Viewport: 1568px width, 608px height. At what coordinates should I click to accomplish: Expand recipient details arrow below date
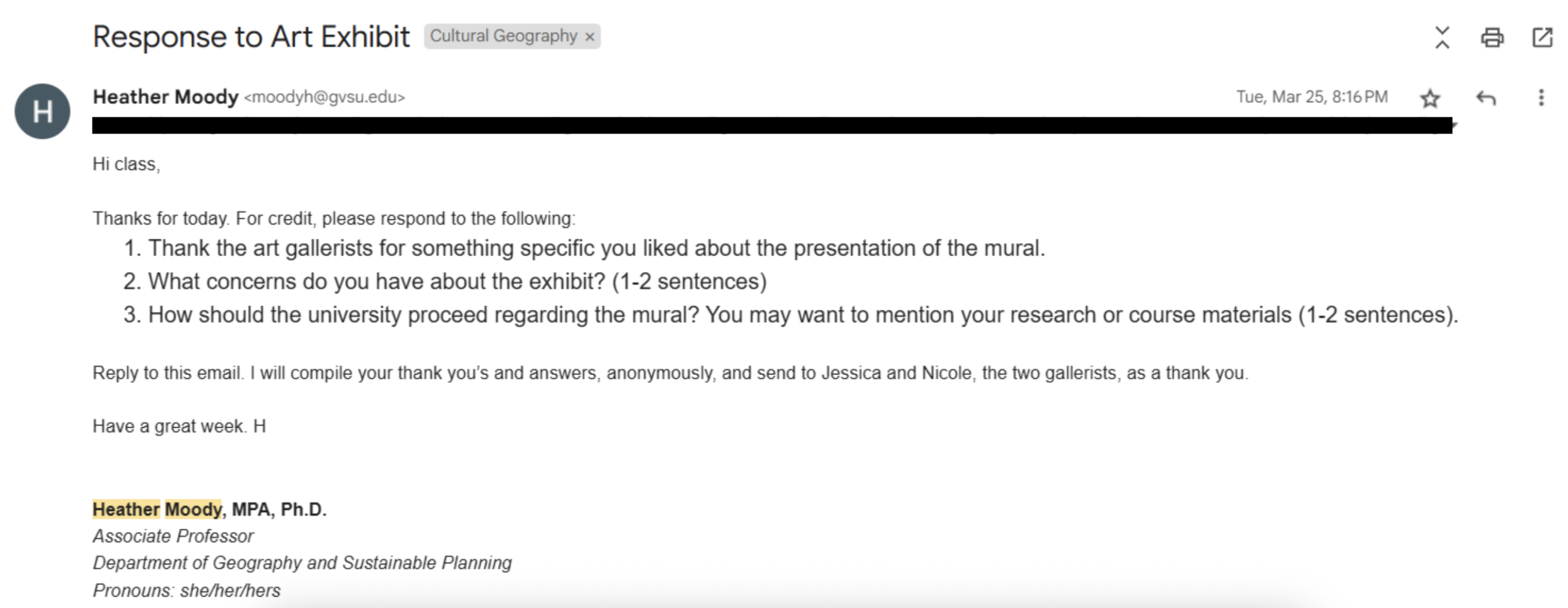1454,125
